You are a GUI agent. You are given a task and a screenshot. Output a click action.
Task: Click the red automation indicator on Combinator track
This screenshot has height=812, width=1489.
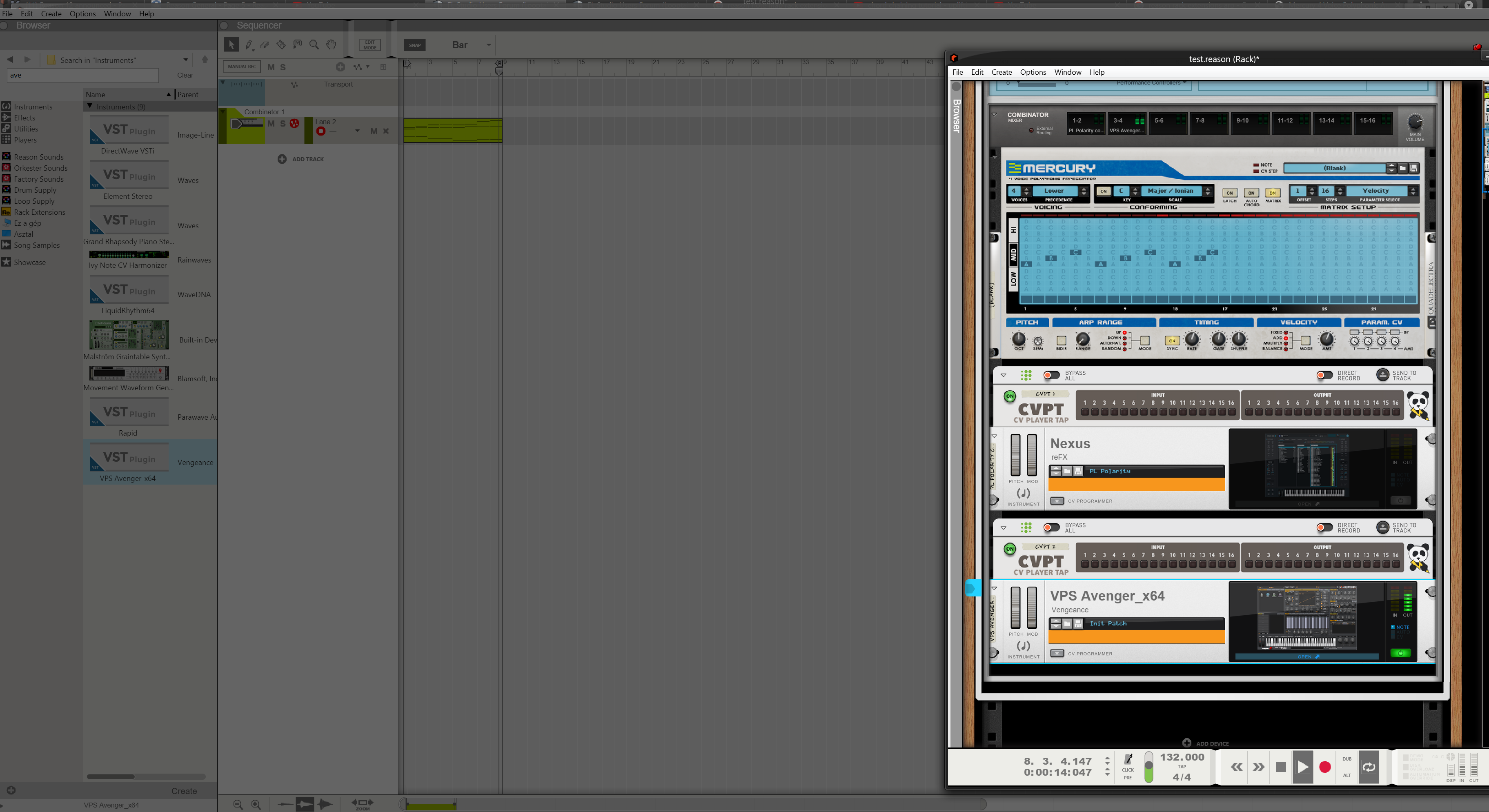click(294, 123)
